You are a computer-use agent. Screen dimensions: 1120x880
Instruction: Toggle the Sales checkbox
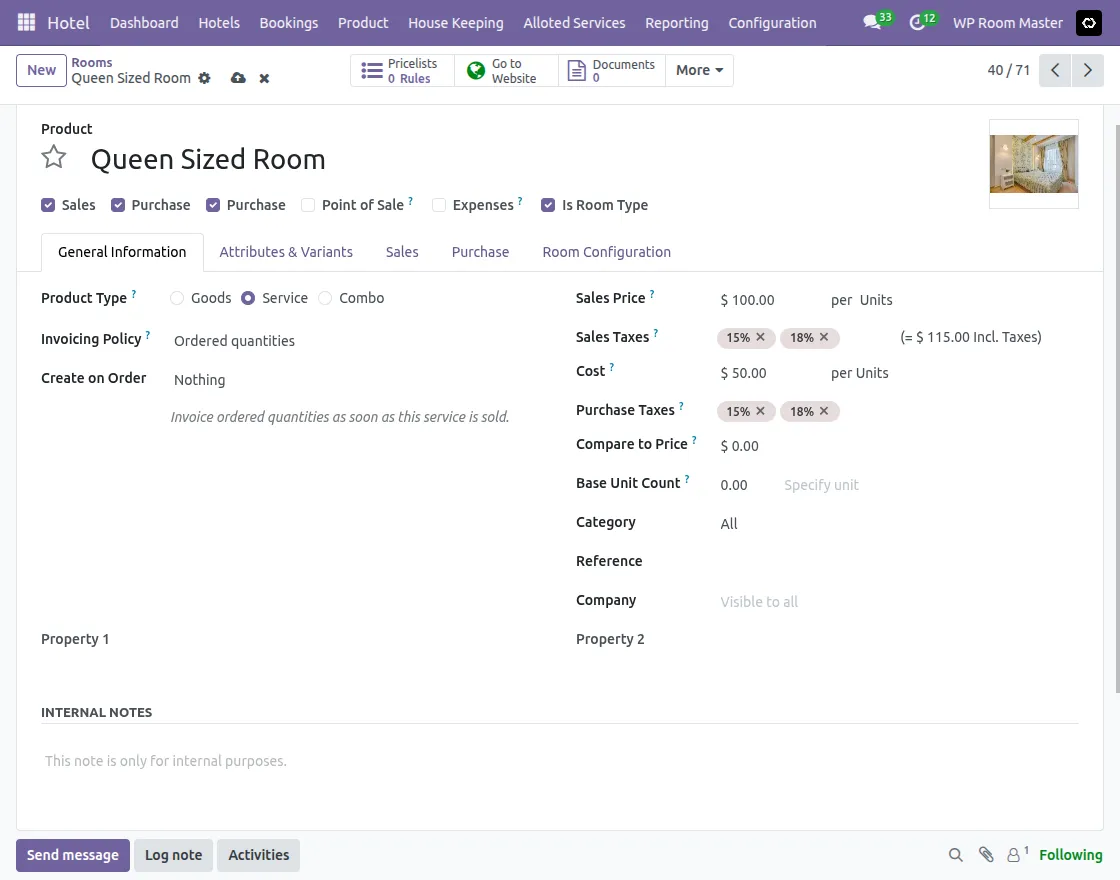coord(48,205)
